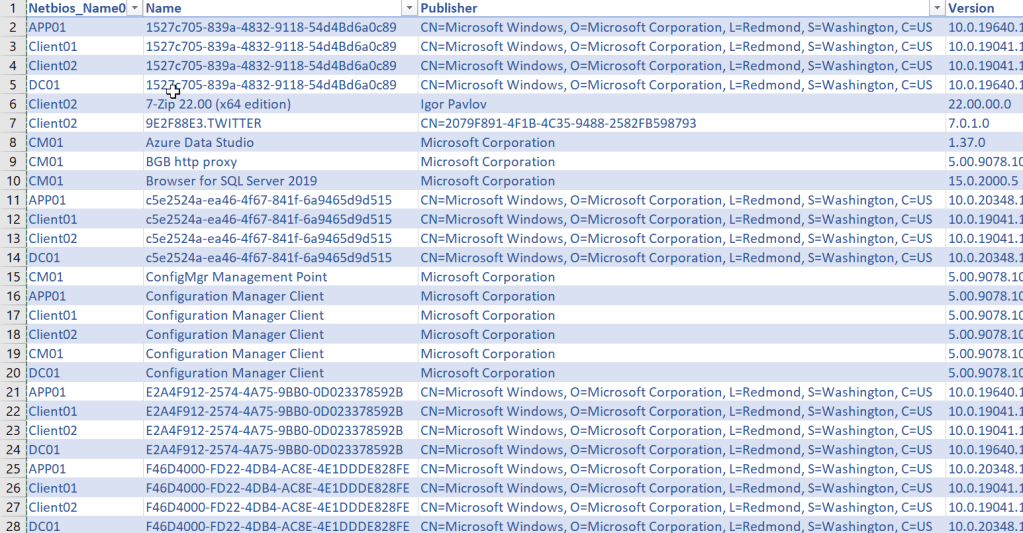Open the Netbios_Name0 column filter dropdown
The image size is (1023, 533).
tap(134, 8)
